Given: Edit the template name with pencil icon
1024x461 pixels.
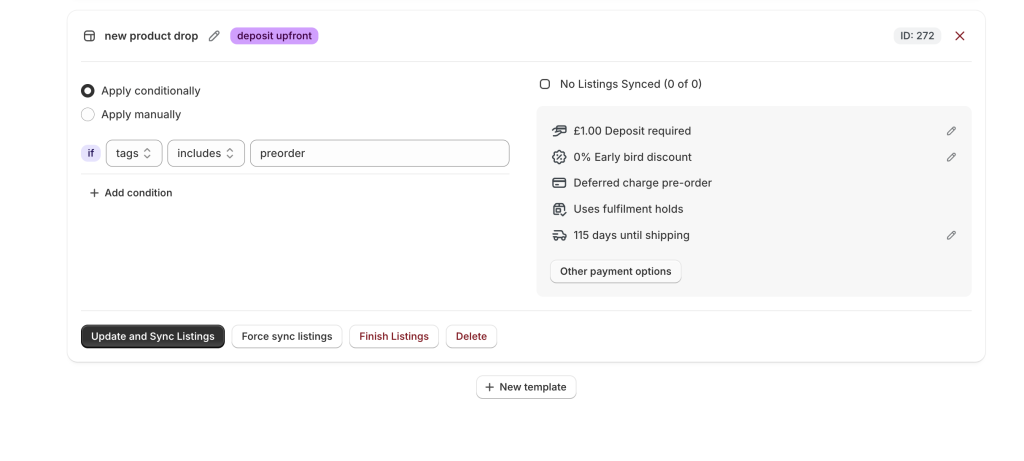Looking at the screenshot, I should (214, 36).
